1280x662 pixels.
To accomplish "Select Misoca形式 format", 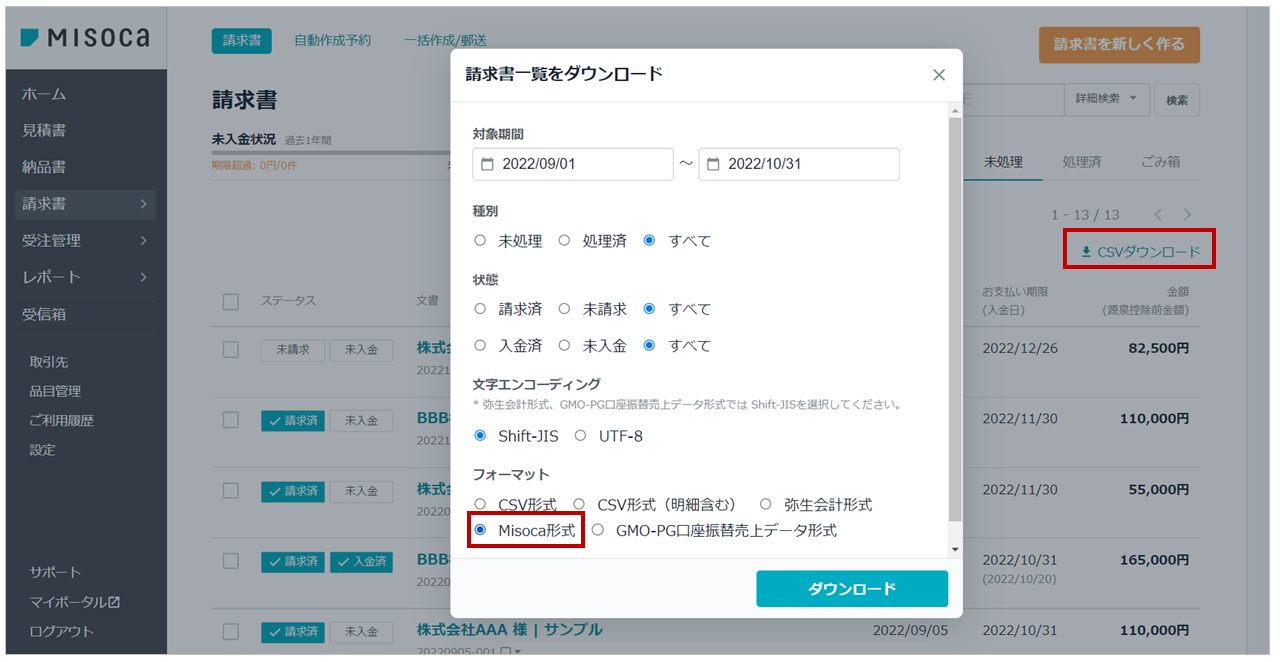I will [x=480, y=530].
